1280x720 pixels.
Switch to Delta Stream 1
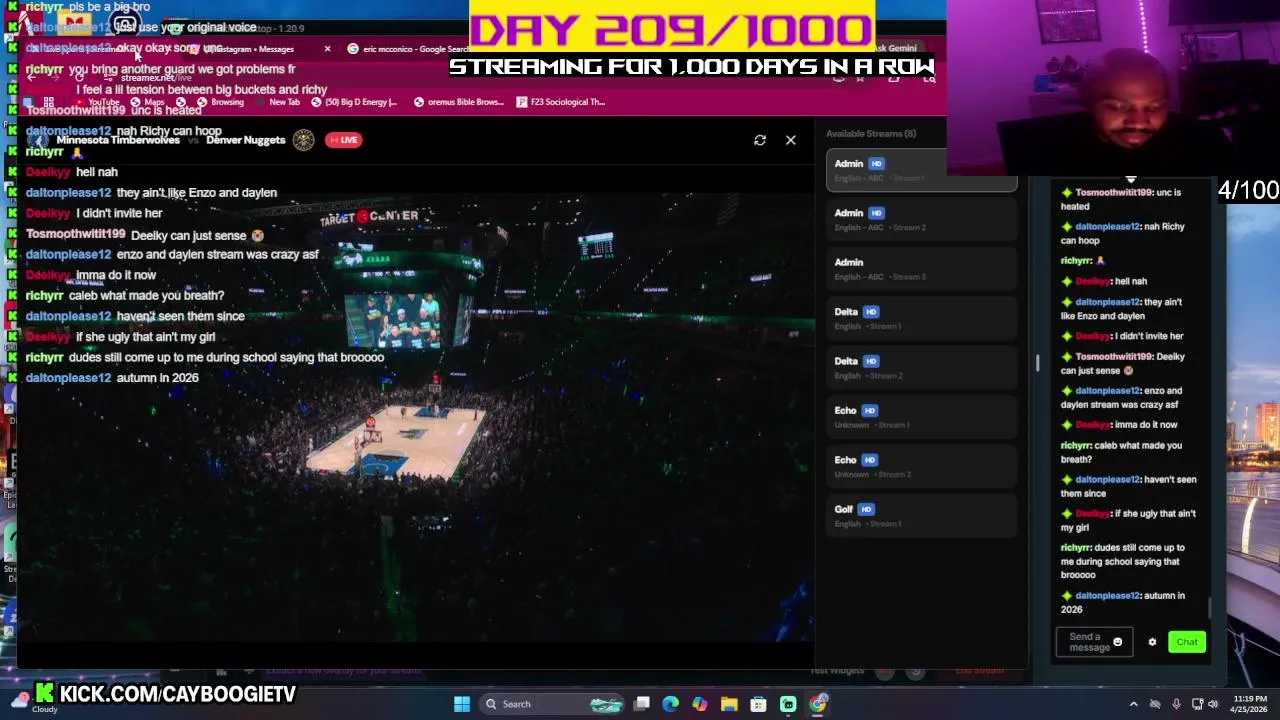[x=921, y=318]
